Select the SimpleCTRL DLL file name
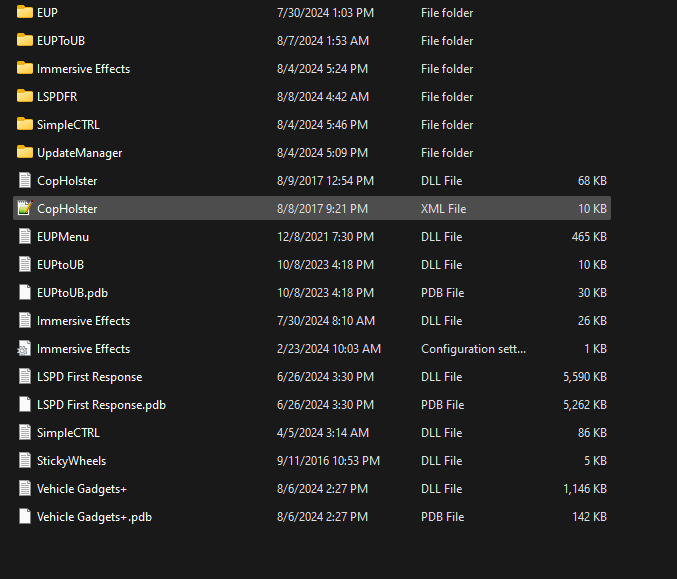677x579 pixels. pyautogui.click(x=68, y=433)
